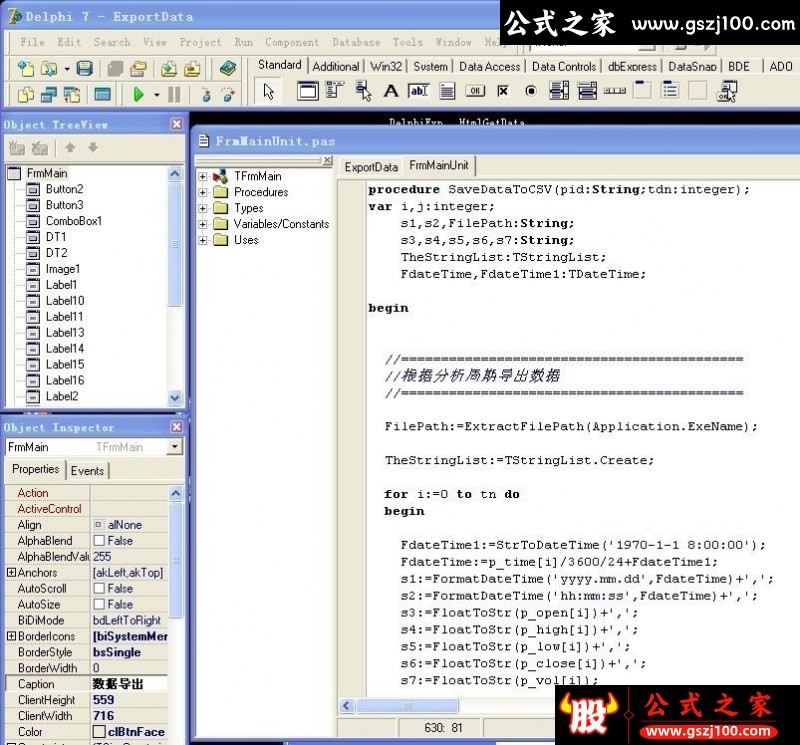Open the Run button dropdown arrow
800x745 pixels.
click(x=156, y=95)
